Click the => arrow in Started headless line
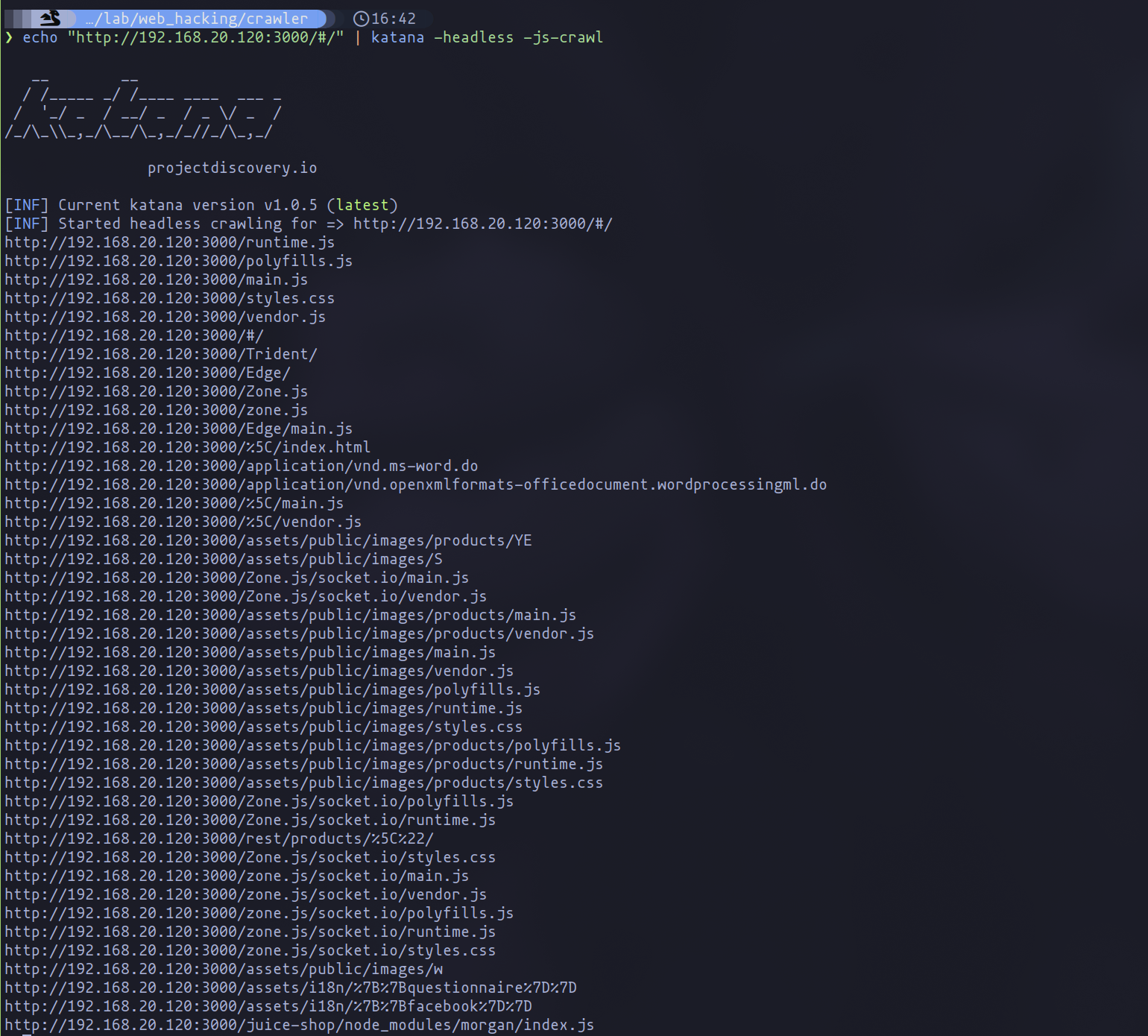Viewport: 1148px width, 1036px height. pyautogui.click(x=335, y=224)
